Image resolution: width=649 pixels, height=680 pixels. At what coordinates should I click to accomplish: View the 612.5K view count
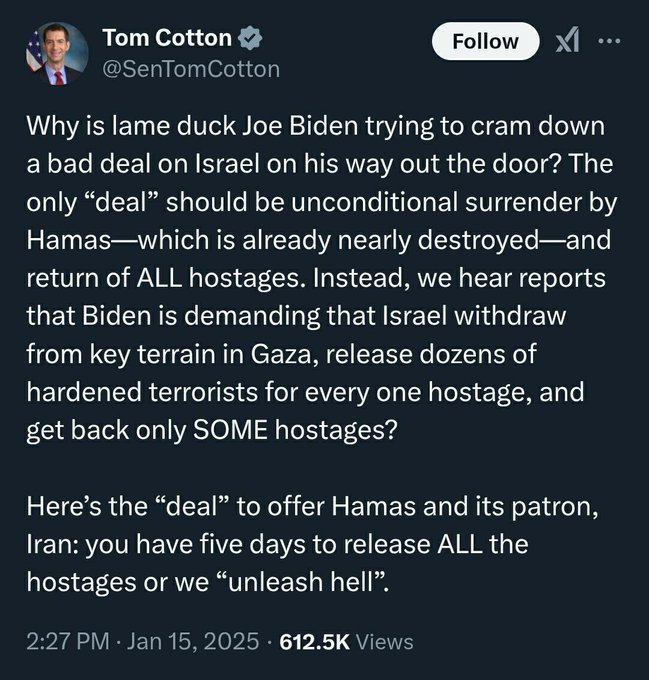pyautogui.click(x=314, y=642)
